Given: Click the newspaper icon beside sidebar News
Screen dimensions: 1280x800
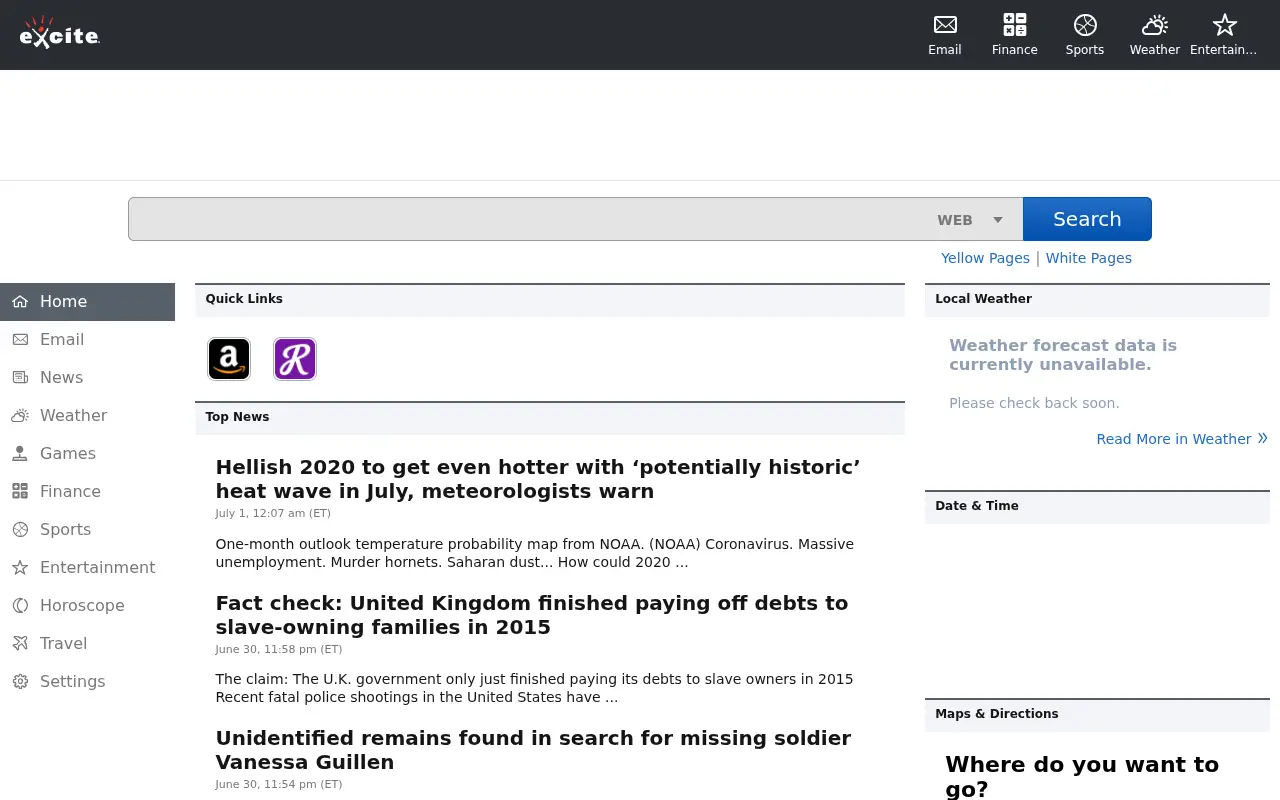Looking at the screenshot, I should [x=20, y=378].
